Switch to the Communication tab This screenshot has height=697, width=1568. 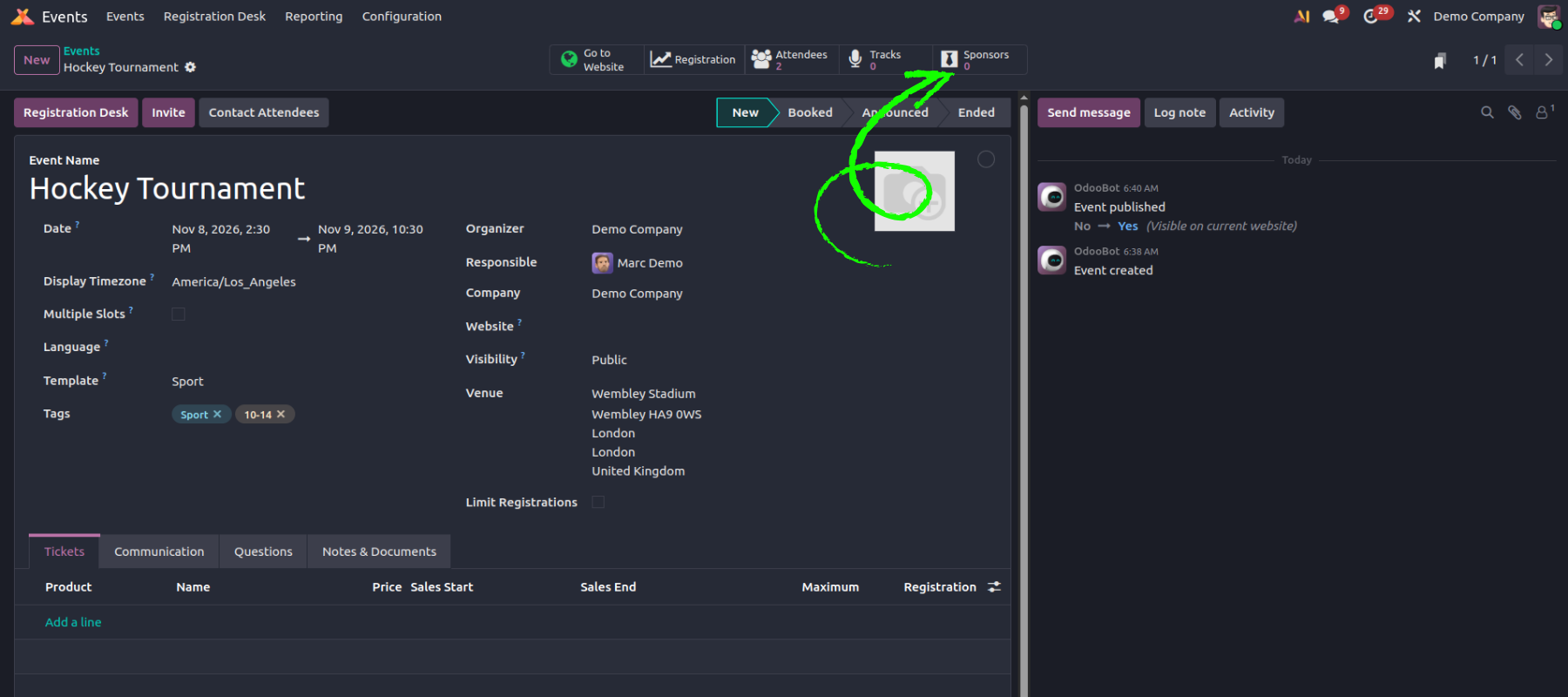159,552
